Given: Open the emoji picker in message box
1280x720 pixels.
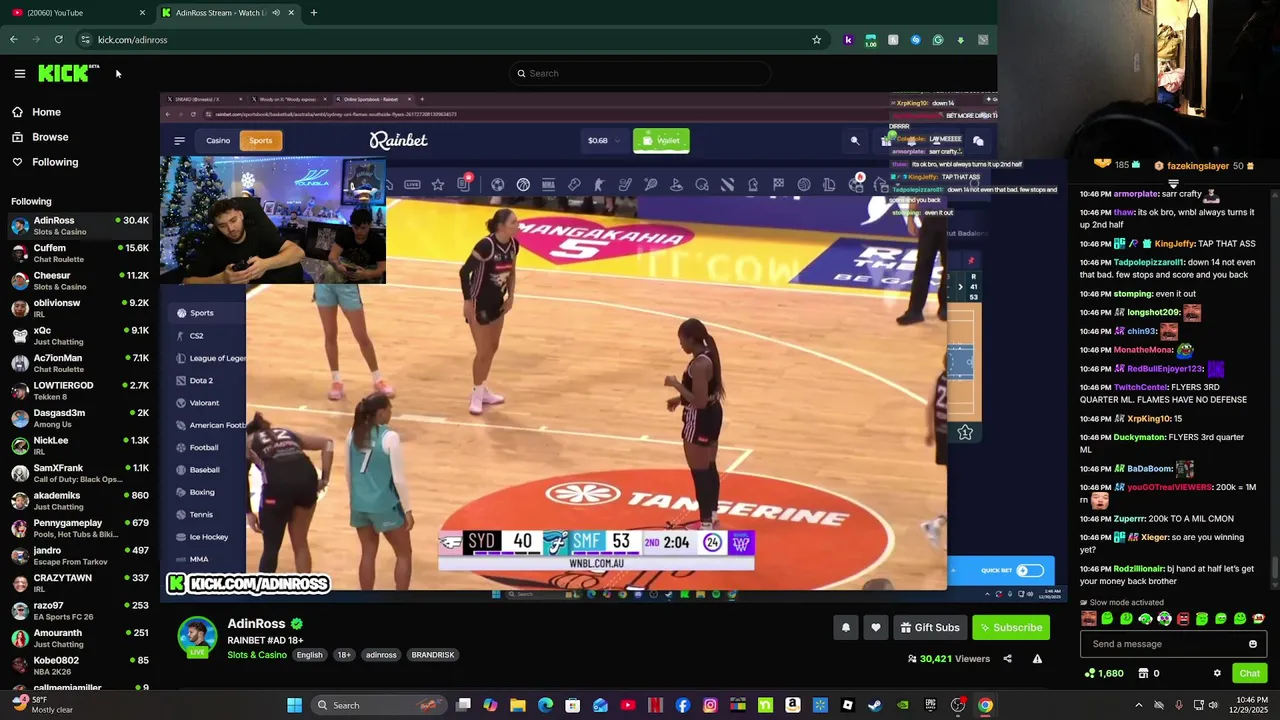Looking at the screenshot, I should 1252,644.
